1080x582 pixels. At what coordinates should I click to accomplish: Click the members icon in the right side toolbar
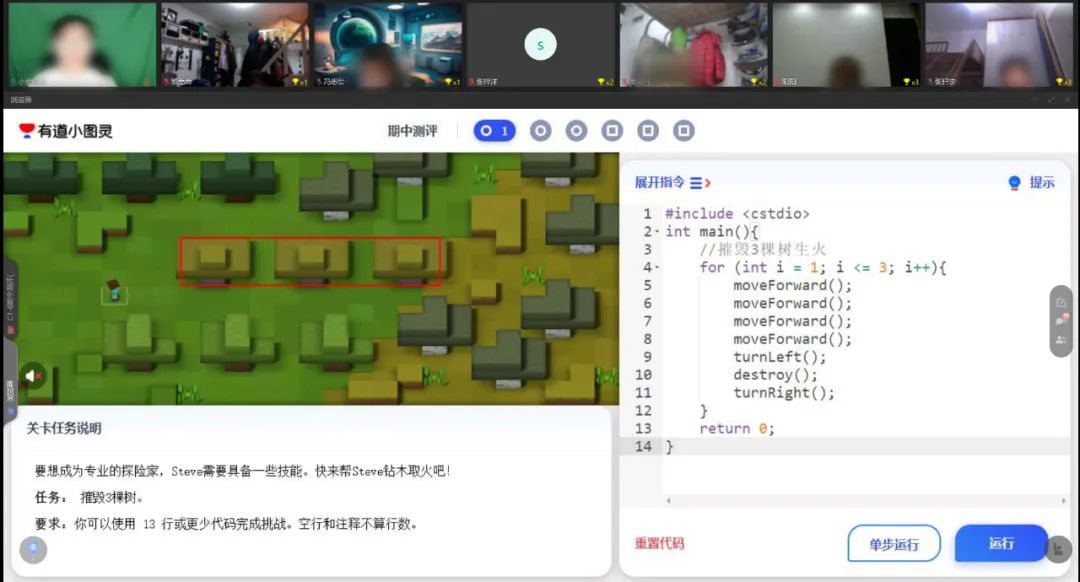pyautogui.click(x=1061, y=340)
